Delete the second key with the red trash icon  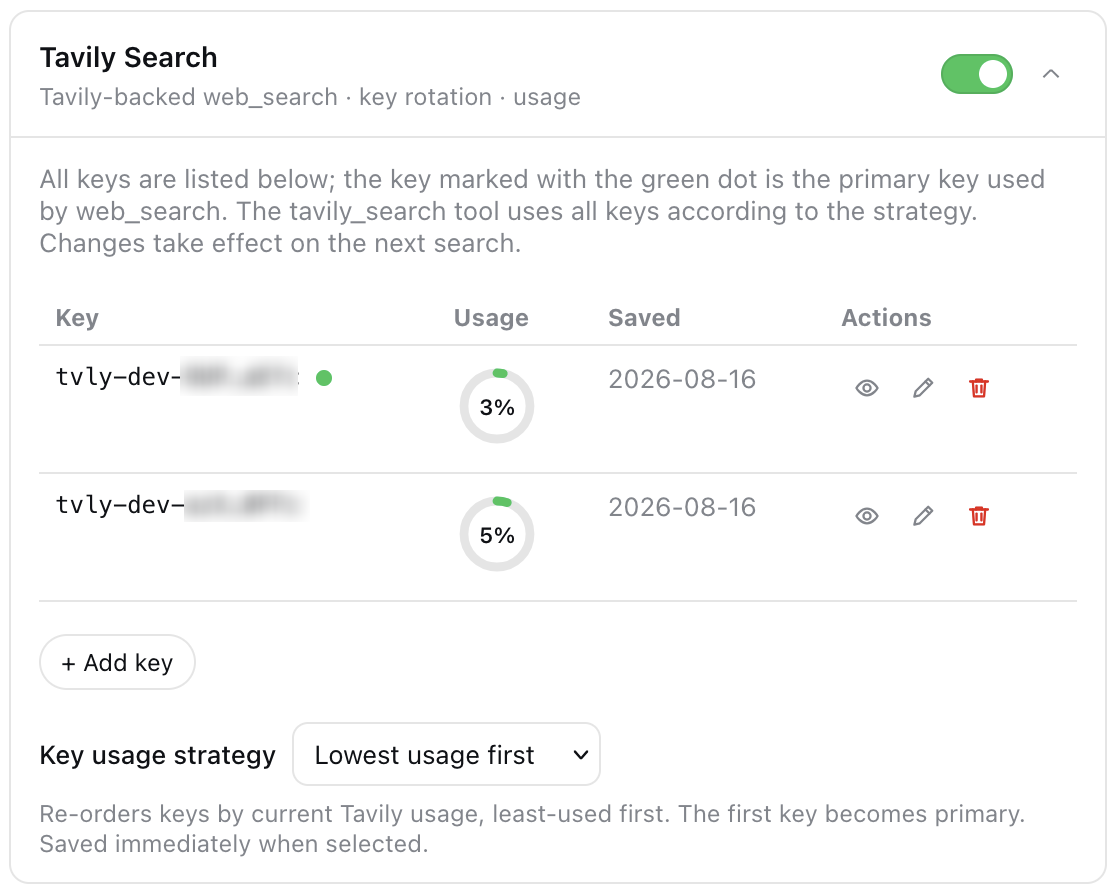pos(979,515)
